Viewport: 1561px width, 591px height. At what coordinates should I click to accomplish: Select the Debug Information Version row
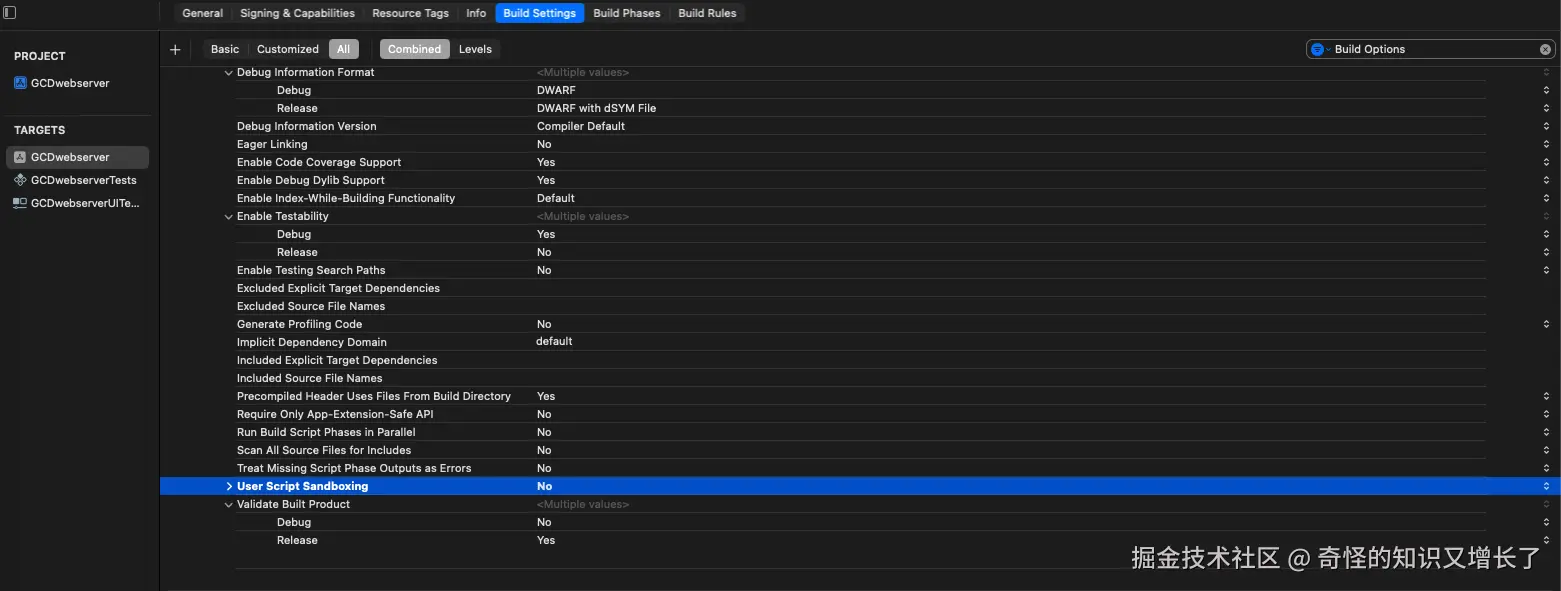point(860,126)
